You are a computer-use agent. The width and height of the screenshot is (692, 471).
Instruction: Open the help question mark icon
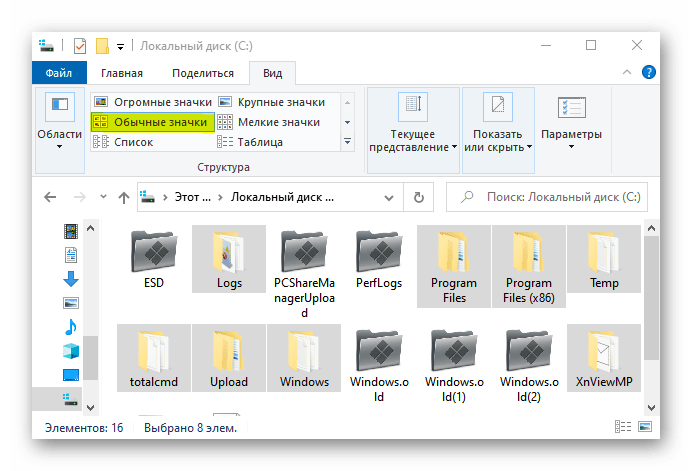pos(648,72)
